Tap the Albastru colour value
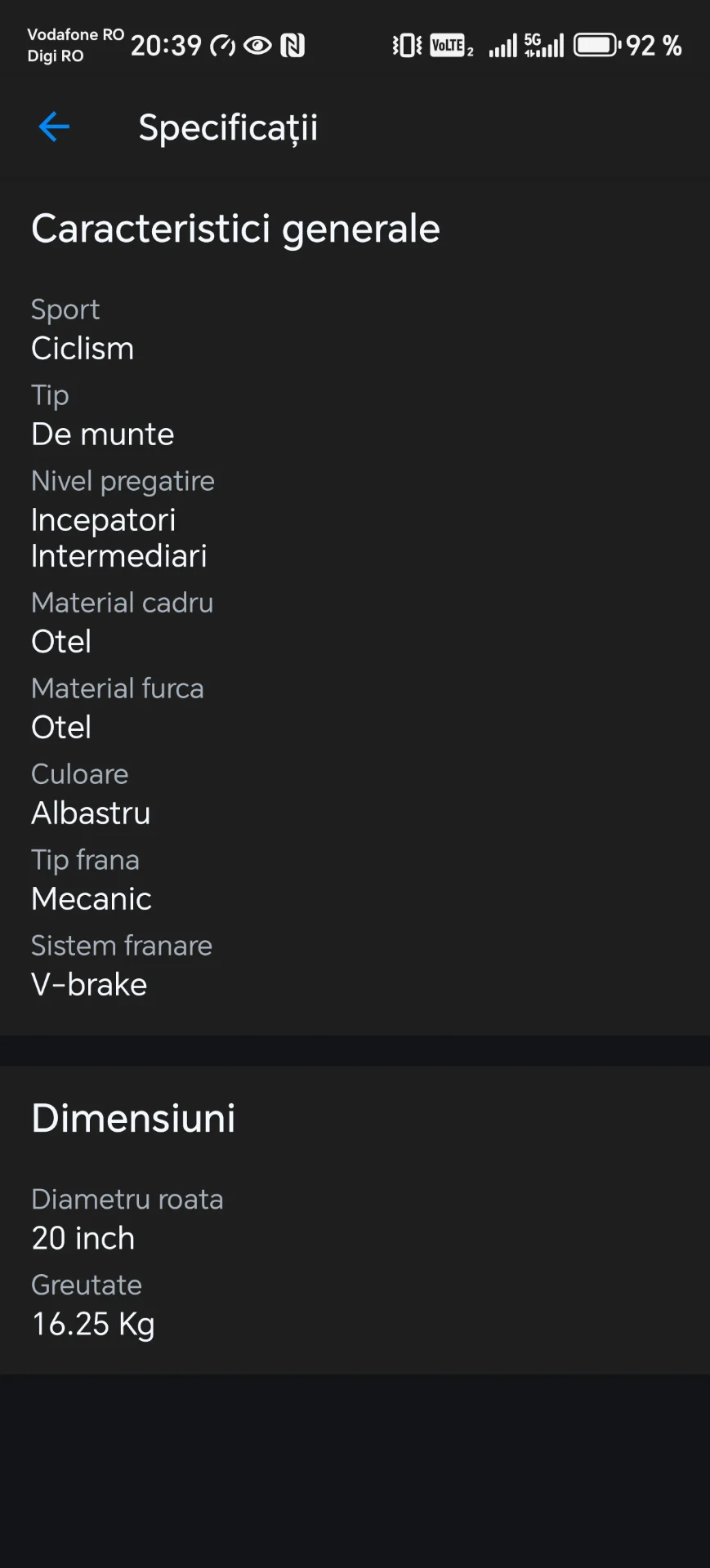 pos(91,813)
